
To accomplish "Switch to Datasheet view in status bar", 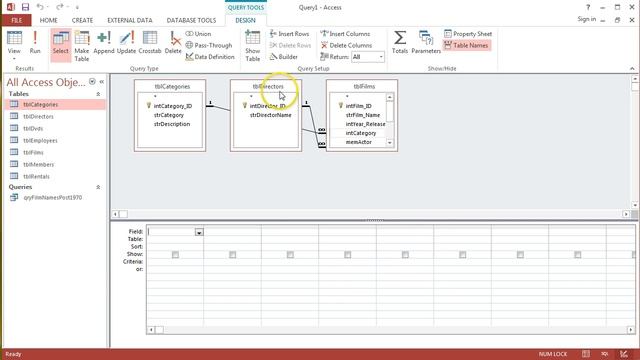I will pyautogui.click(x=586, y=354).
